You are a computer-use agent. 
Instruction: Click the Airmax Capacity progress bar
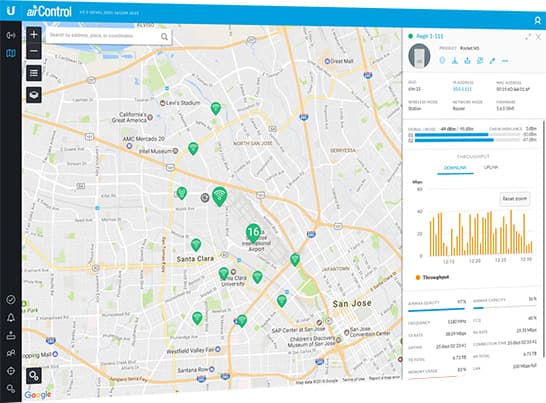pos(504,308)
